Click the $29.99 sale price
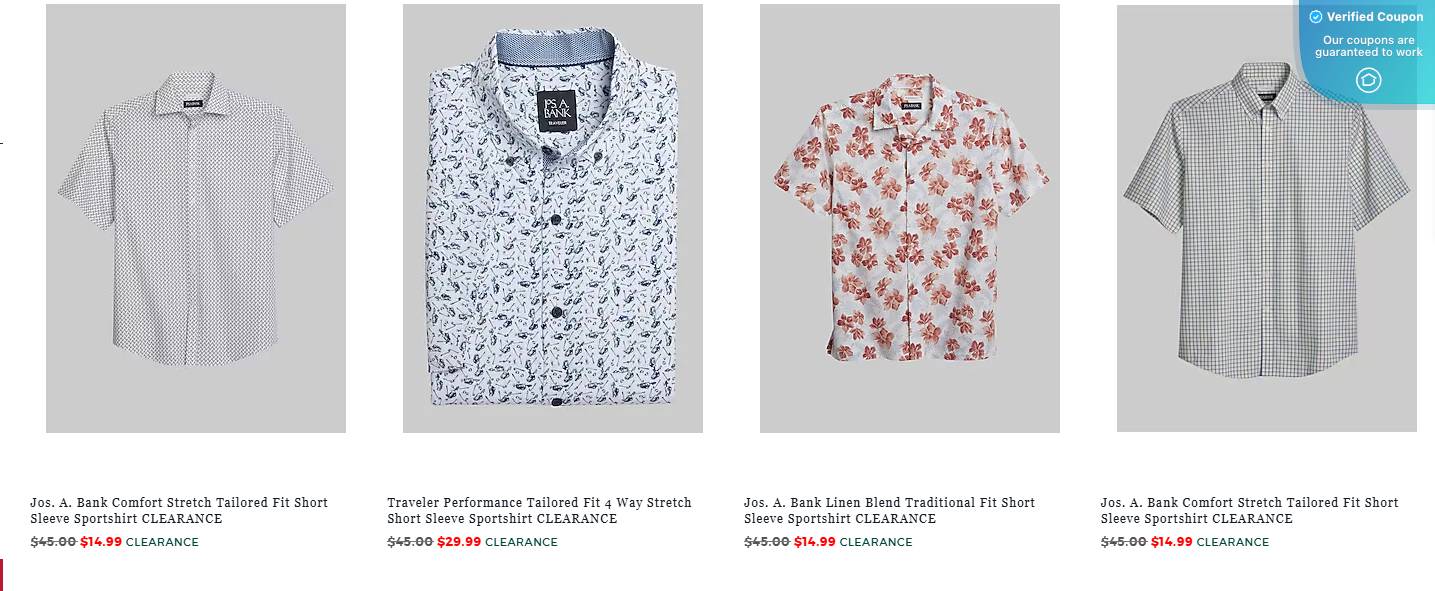Viewport: 1435px width, 591px height. tap(459, 542)
